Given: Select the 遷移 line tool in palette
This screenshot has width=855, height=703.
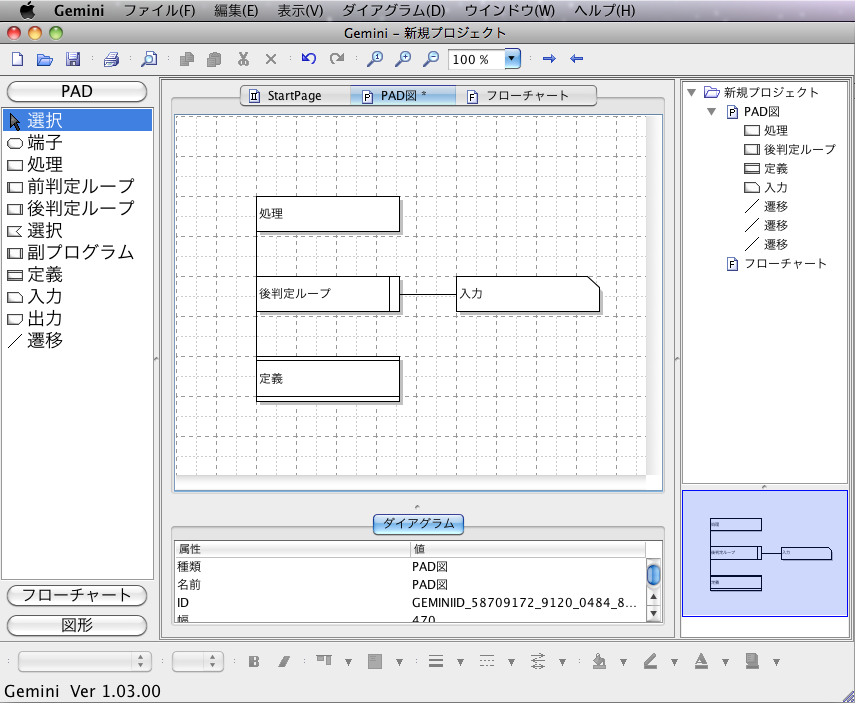Looking at the screenshot, I should tap(77, 340).
